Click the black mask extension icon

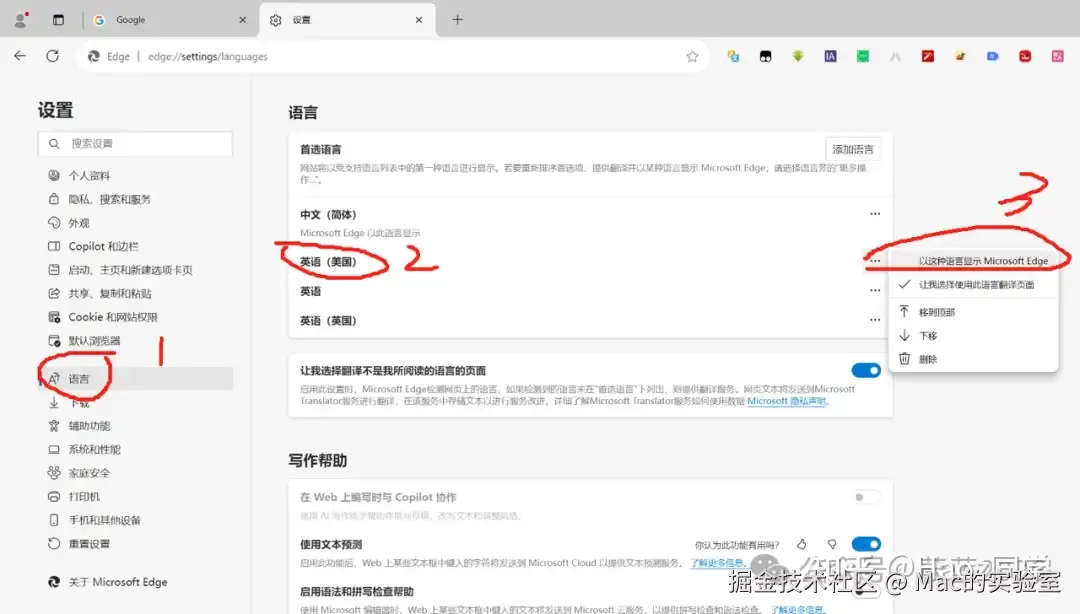pyautogui.click(x=765, y=57)
